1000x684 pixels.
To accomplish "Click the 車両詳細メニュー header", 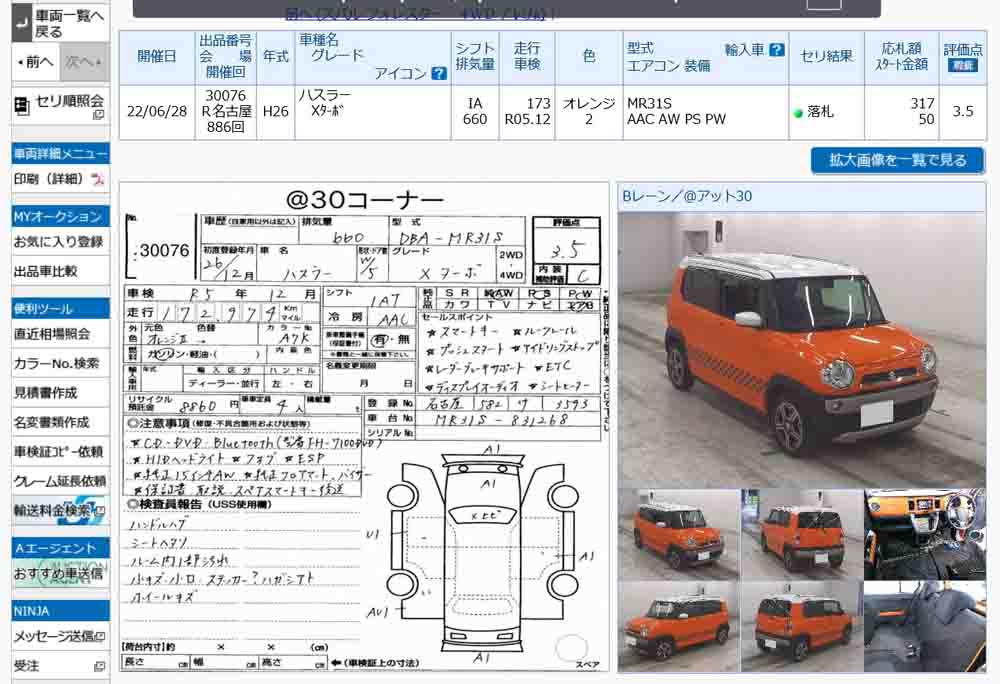I will click(x=61, y=154).
